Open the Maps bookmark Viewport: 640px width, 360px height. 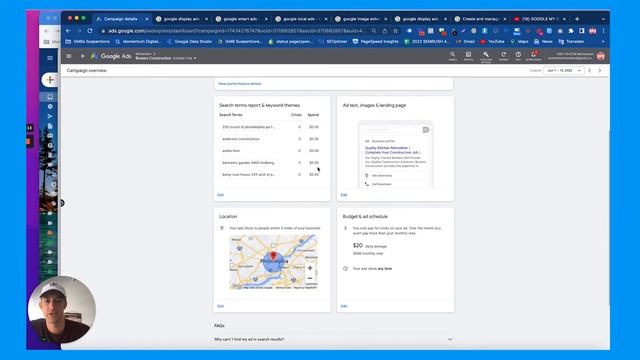pos(520,42)
